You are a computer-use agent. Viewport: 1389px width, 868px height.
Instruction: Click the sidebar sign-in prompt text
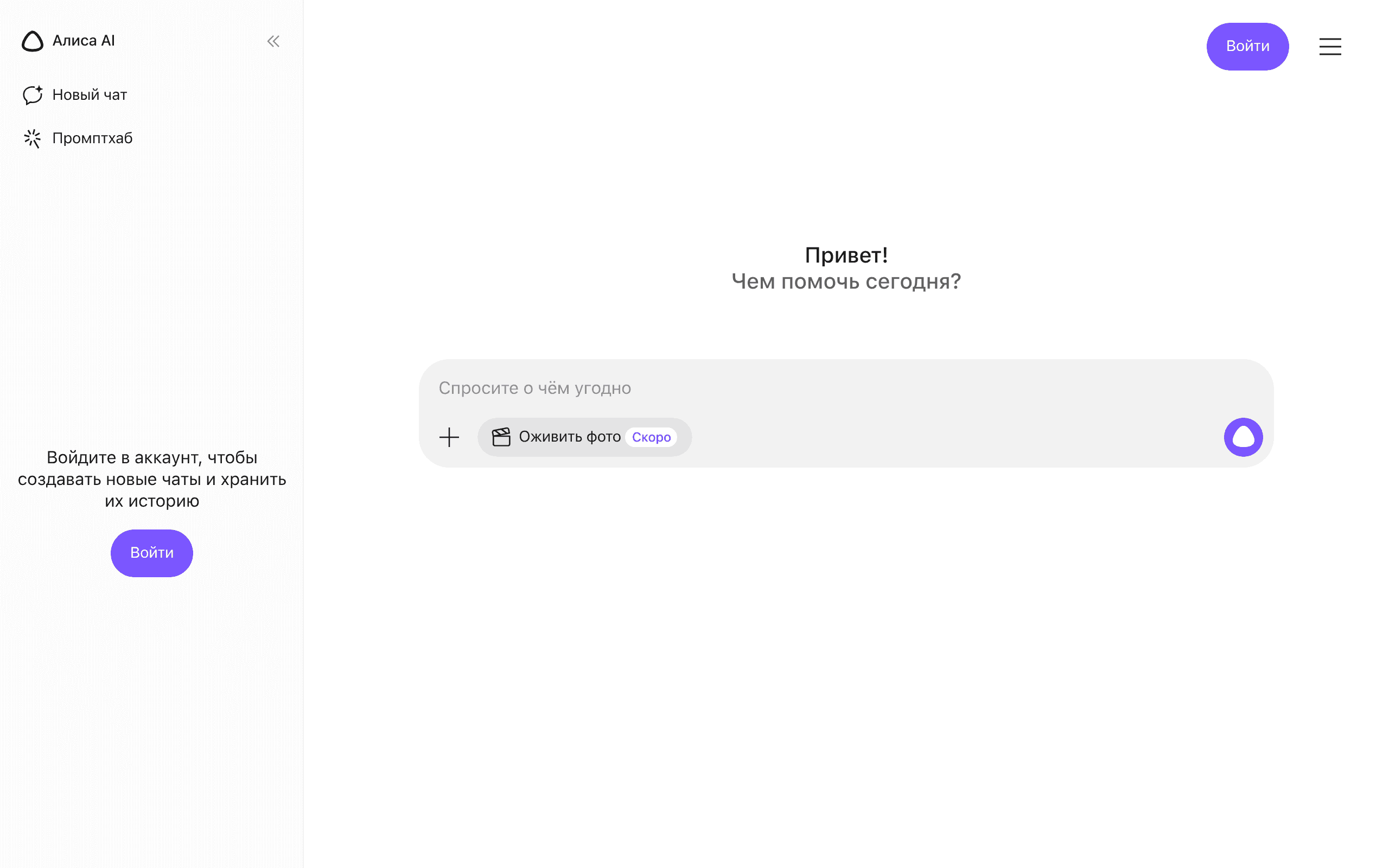pyautogui.click(x=152, y=480)
